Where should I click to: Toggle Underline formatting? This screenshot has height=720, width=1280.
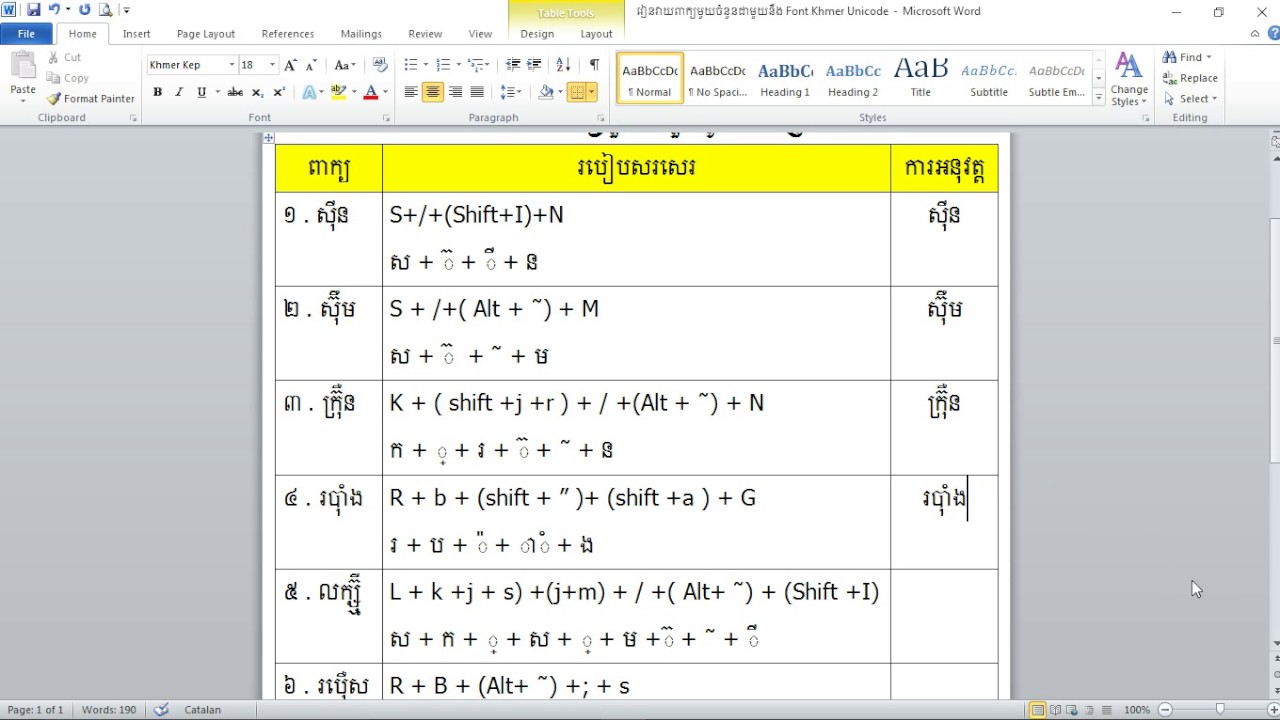(201, 92)
